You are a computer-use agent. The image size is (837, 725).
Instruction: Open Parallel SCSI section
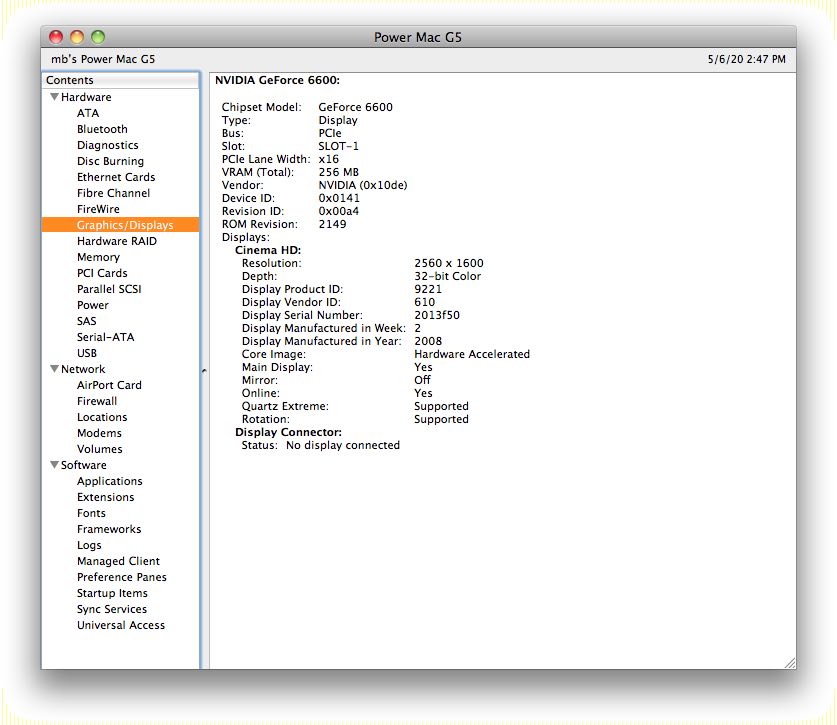click(109, 289)
